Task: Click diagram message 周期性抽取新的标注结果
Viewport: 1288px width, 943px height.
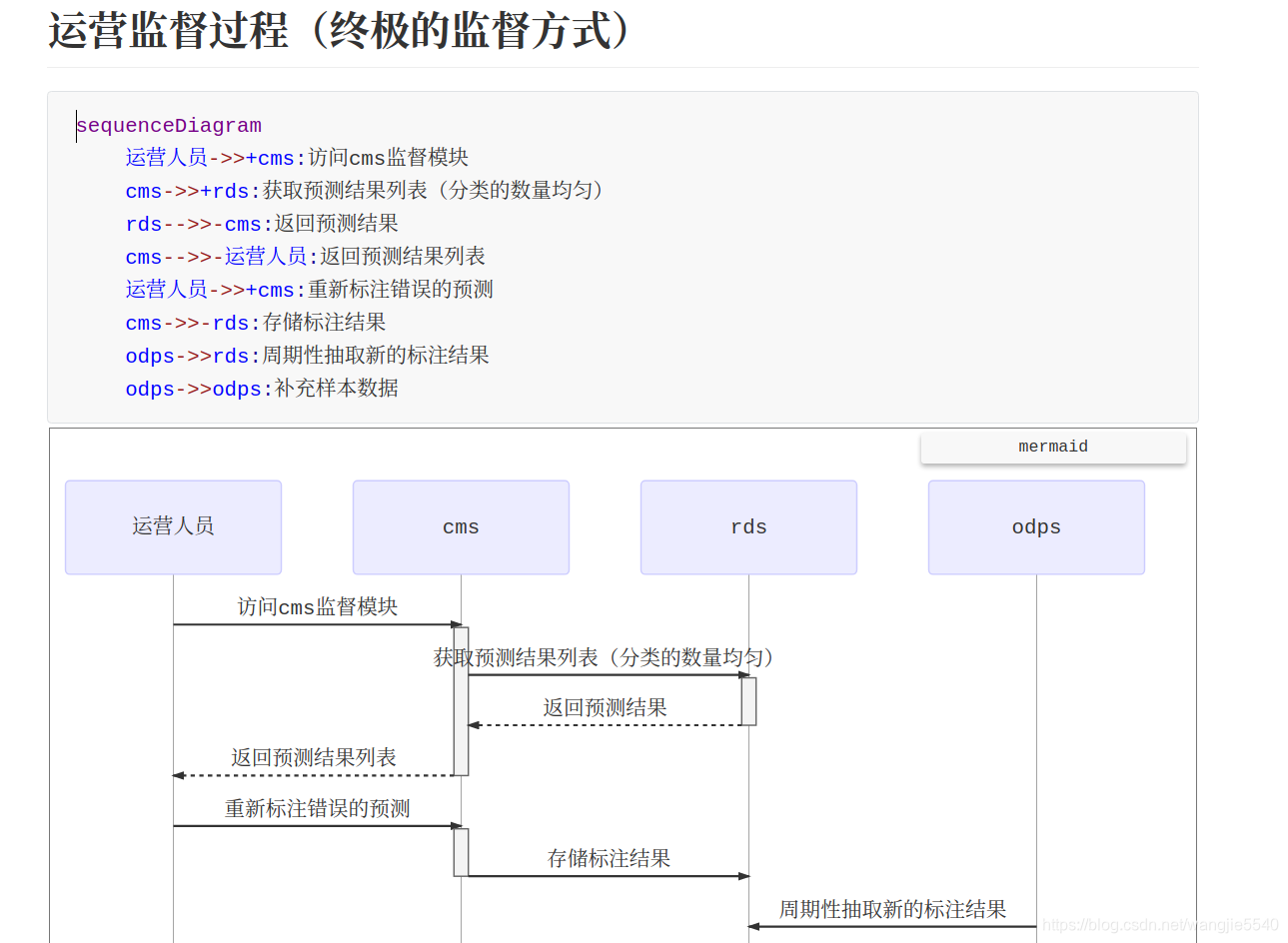Action: pos(892,910)
